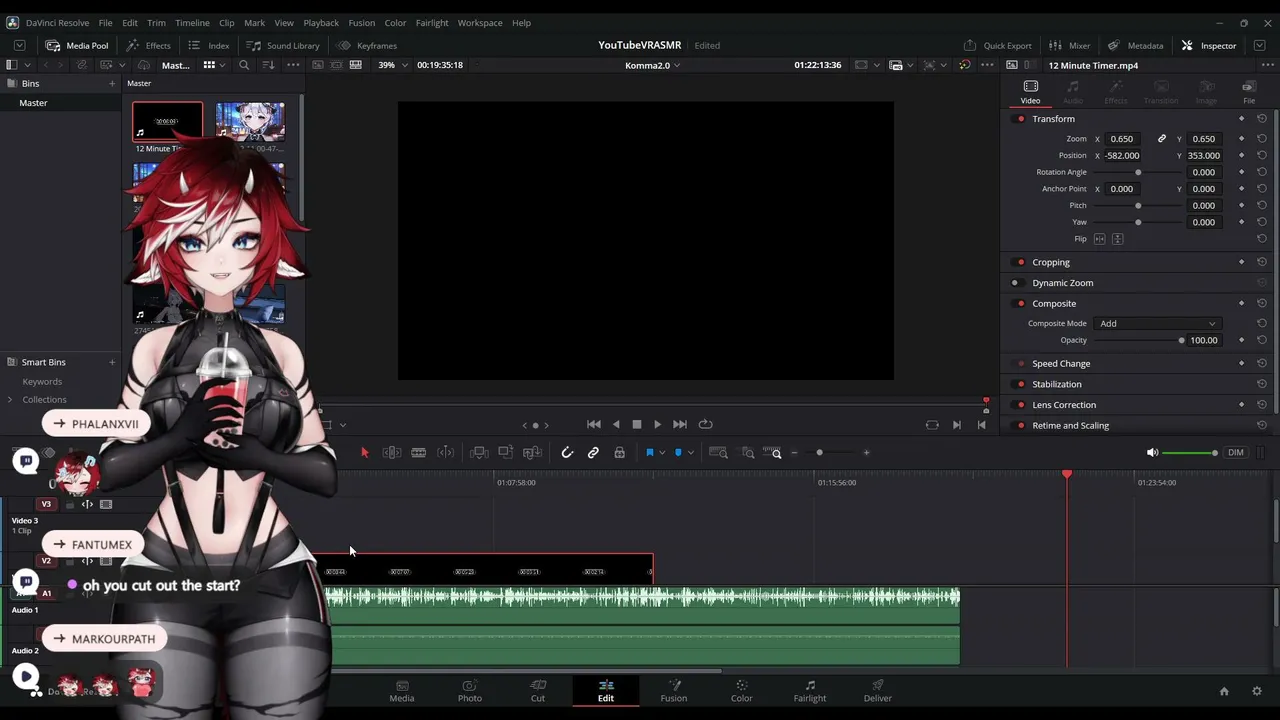Open the Trim menu
The width and height of the screenshot is (1280, 720).
pyautogui.click(x=156, y=23)
